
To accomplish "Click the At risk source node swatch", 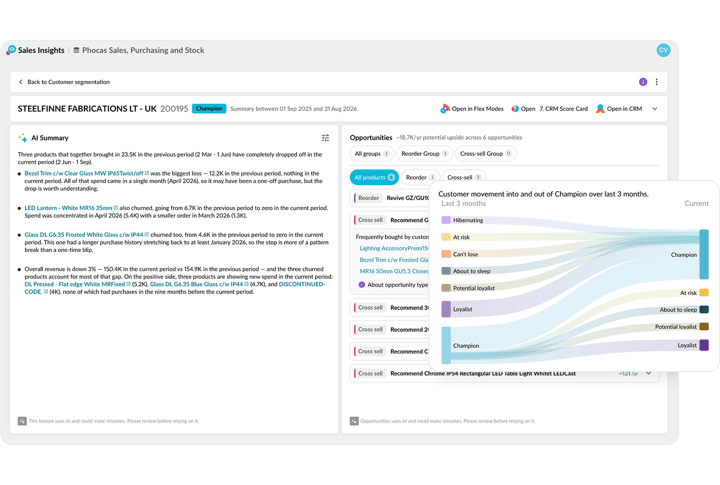I will pyautogui.click(x=446, y=237).
